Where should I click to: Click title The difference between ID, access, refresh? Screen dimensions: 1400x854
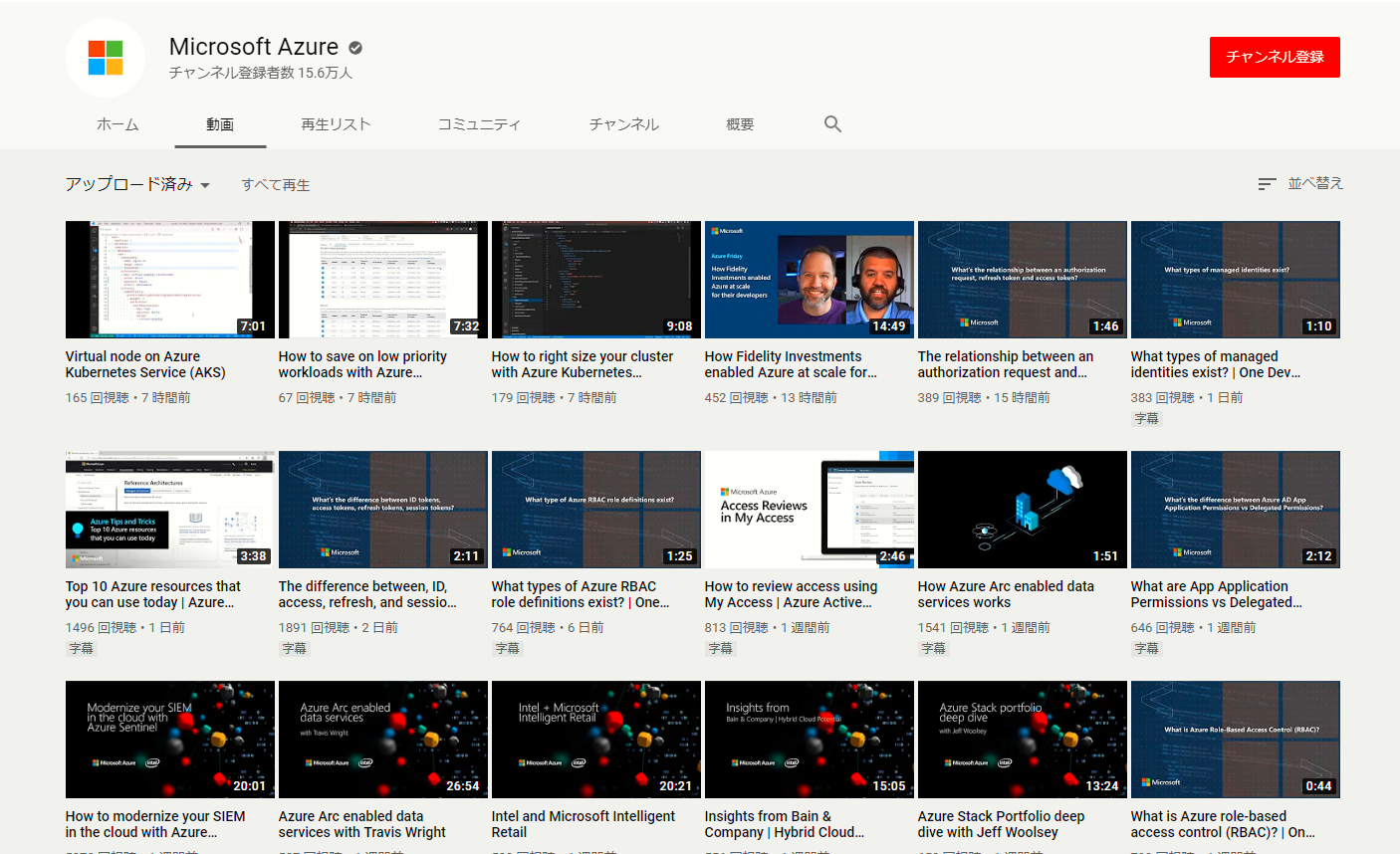point(367,594)
